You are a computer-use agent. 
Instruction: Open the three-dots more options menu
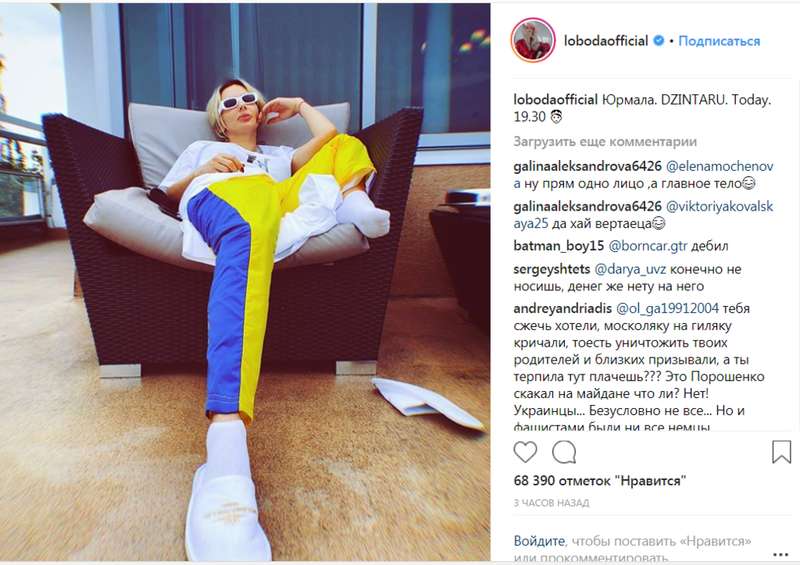click(781, 554)
